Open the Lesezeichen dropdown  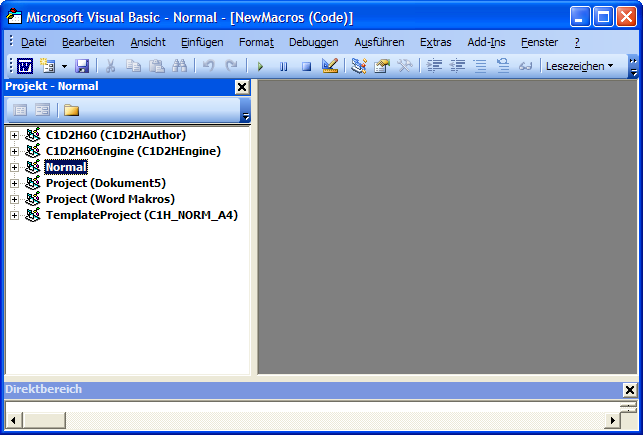[580, 66]
